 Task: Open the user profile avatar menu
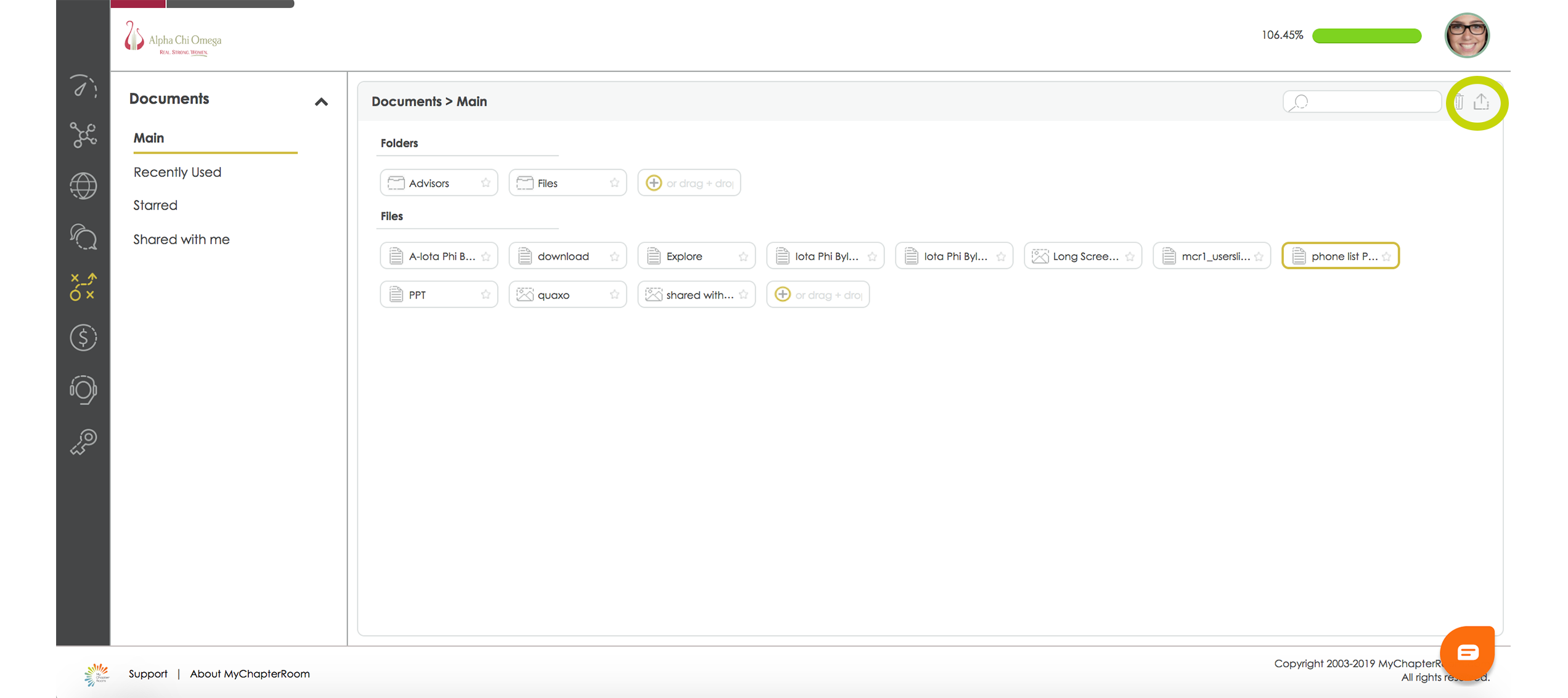(1466, 35)
